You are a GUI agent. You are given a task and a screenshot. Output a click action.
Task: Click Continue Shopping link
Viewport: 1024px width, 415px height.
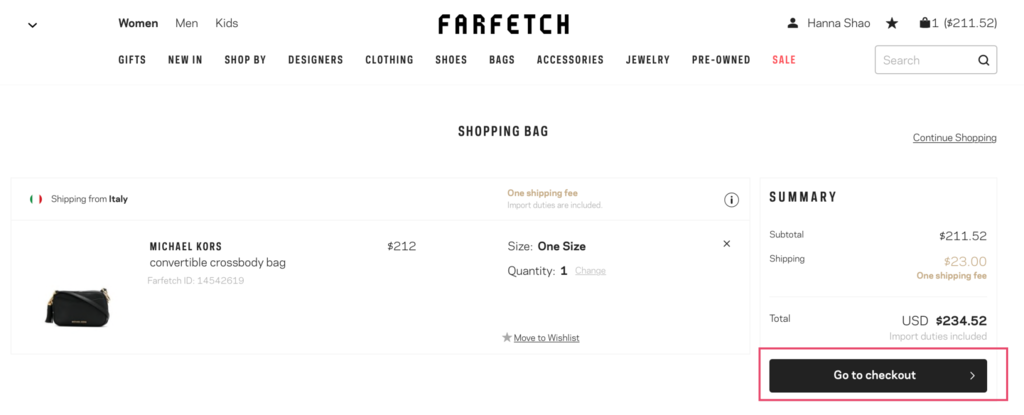coord(955,138)
